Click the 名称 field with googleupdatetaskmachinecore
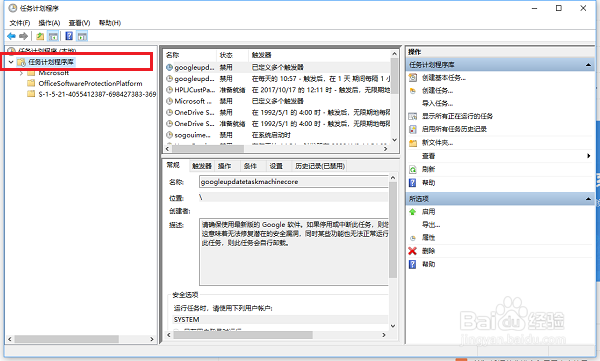The width and height of the screenshot is (600, 361). [x=293, y=182]
